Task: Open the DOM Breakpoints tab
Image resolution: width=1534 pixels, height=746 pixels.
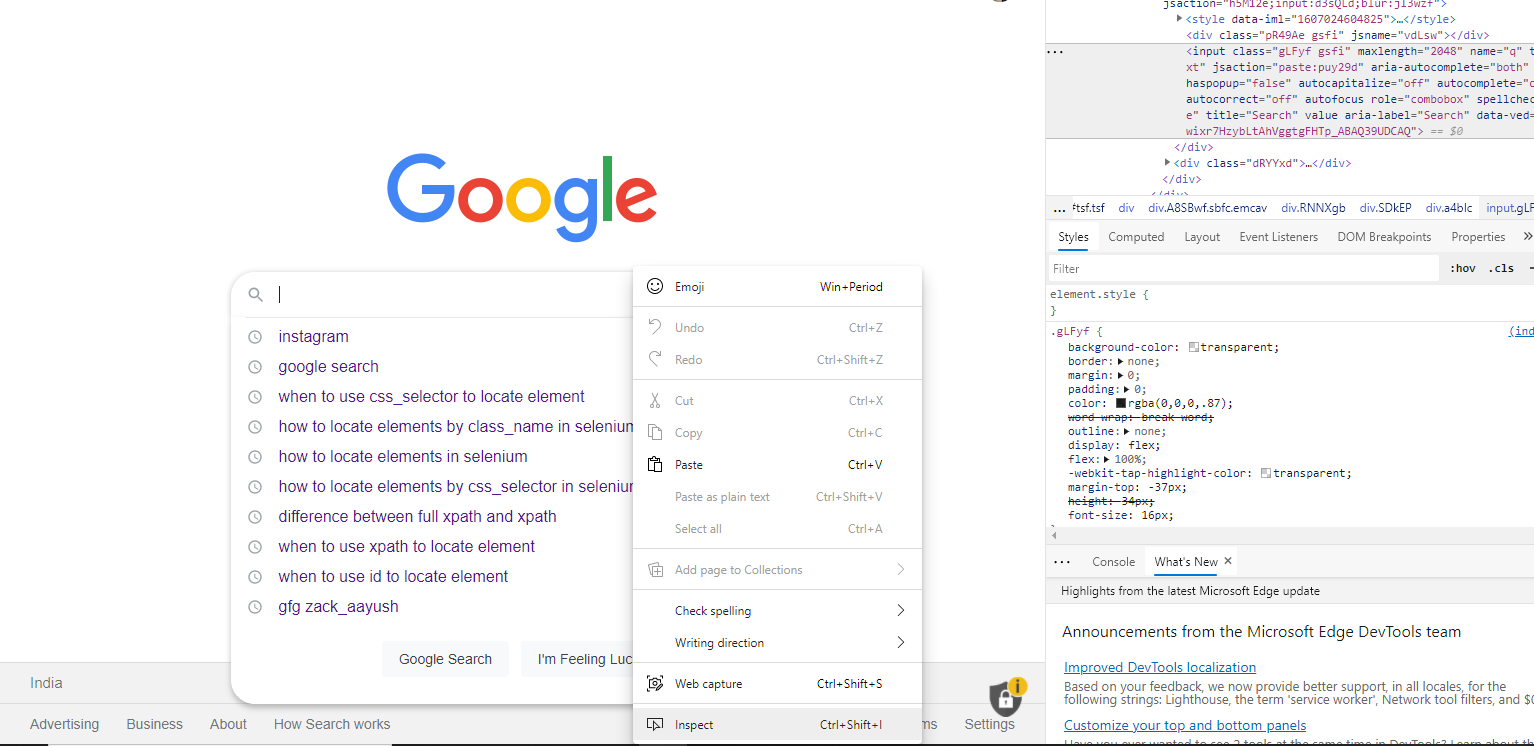Action: (1384, 237)
